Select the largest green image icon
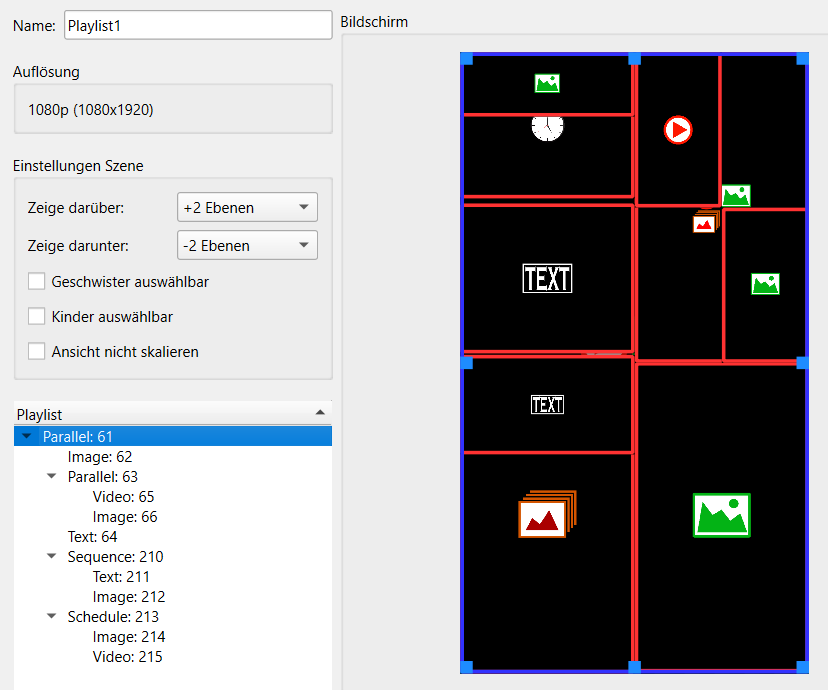The image size is (828, 690). pyautogui.click(x=721, y=515)
